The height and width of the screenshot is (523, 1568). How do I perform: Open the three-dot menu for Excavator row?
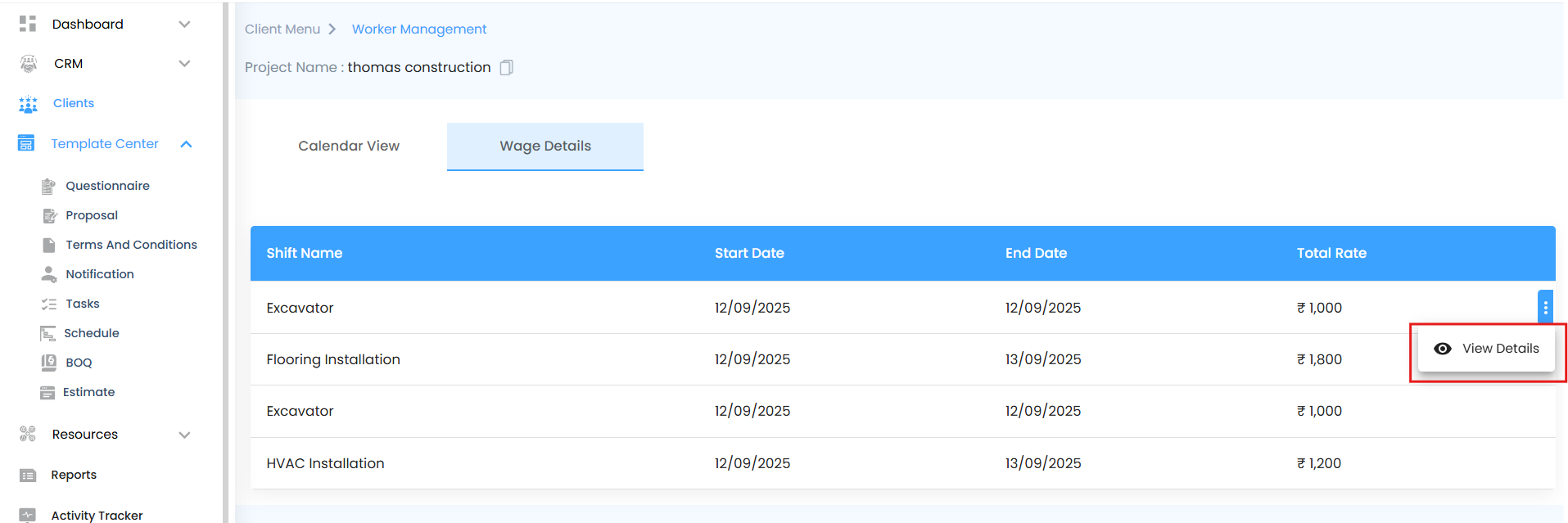tap(1545, 308)
